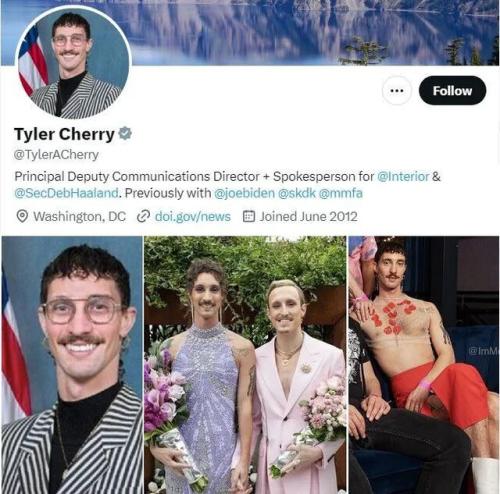500x494 pixels.
Task: Click the chain link icon
Action: click(143, 217)
